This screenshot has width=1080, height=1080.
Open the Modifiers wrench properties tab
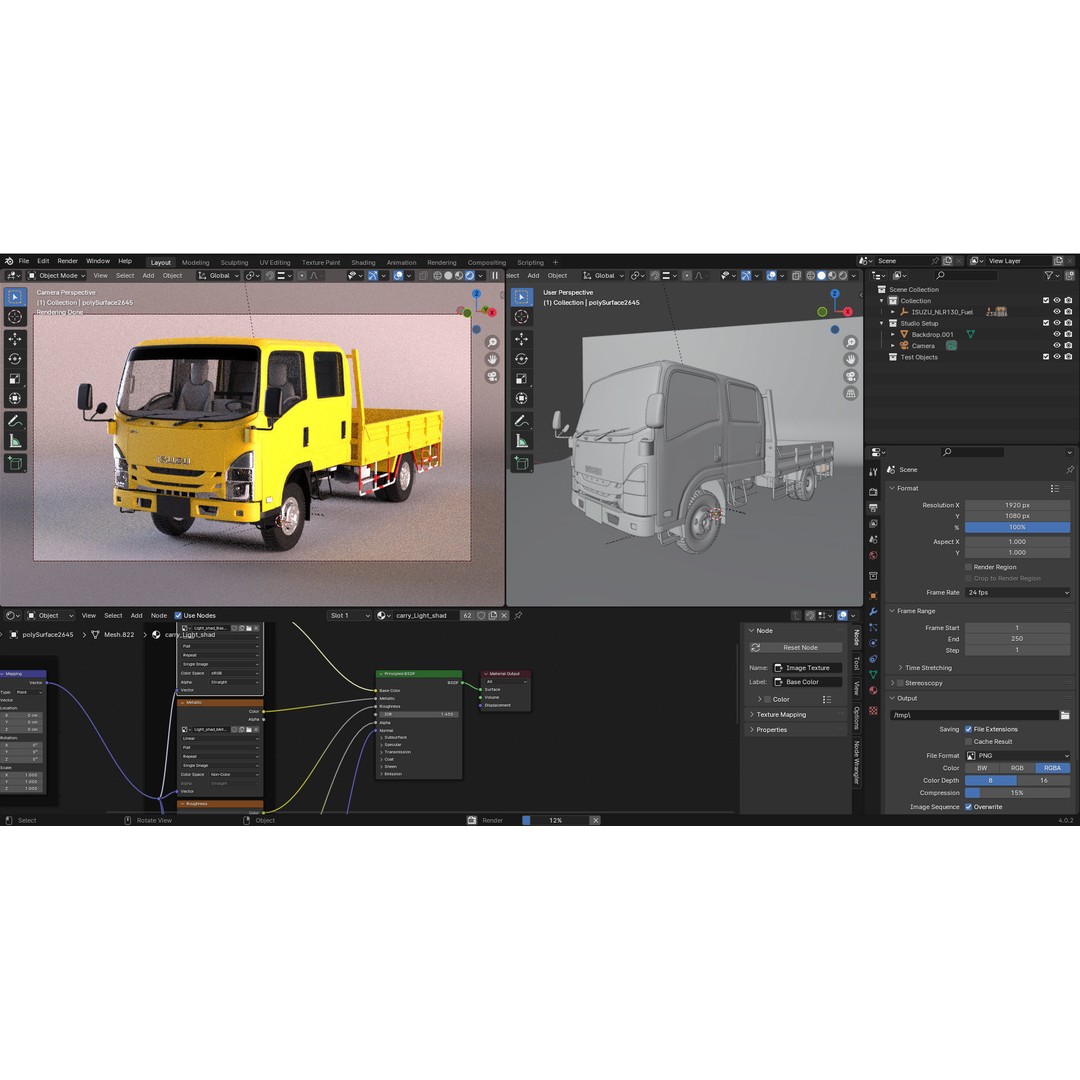[873, 612]
